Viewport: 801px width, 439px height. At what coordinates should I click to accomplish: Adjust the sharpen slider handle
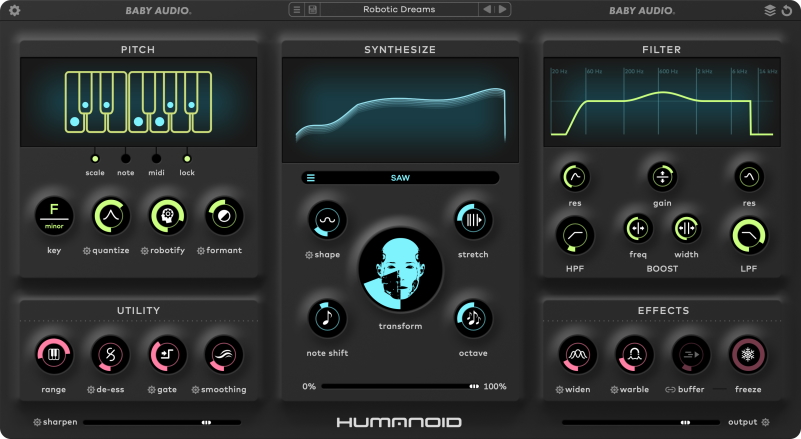click(206, 423)
